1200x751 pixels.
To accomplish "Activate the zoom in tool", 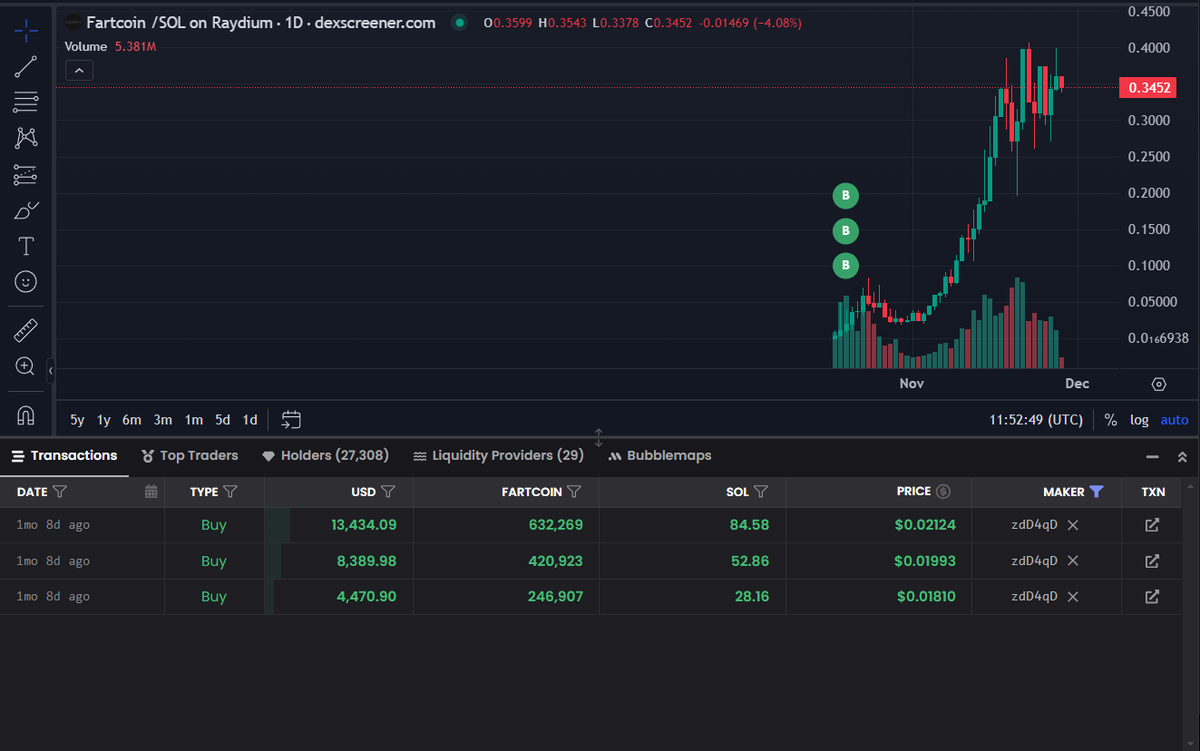I will (x=26, y=366).
